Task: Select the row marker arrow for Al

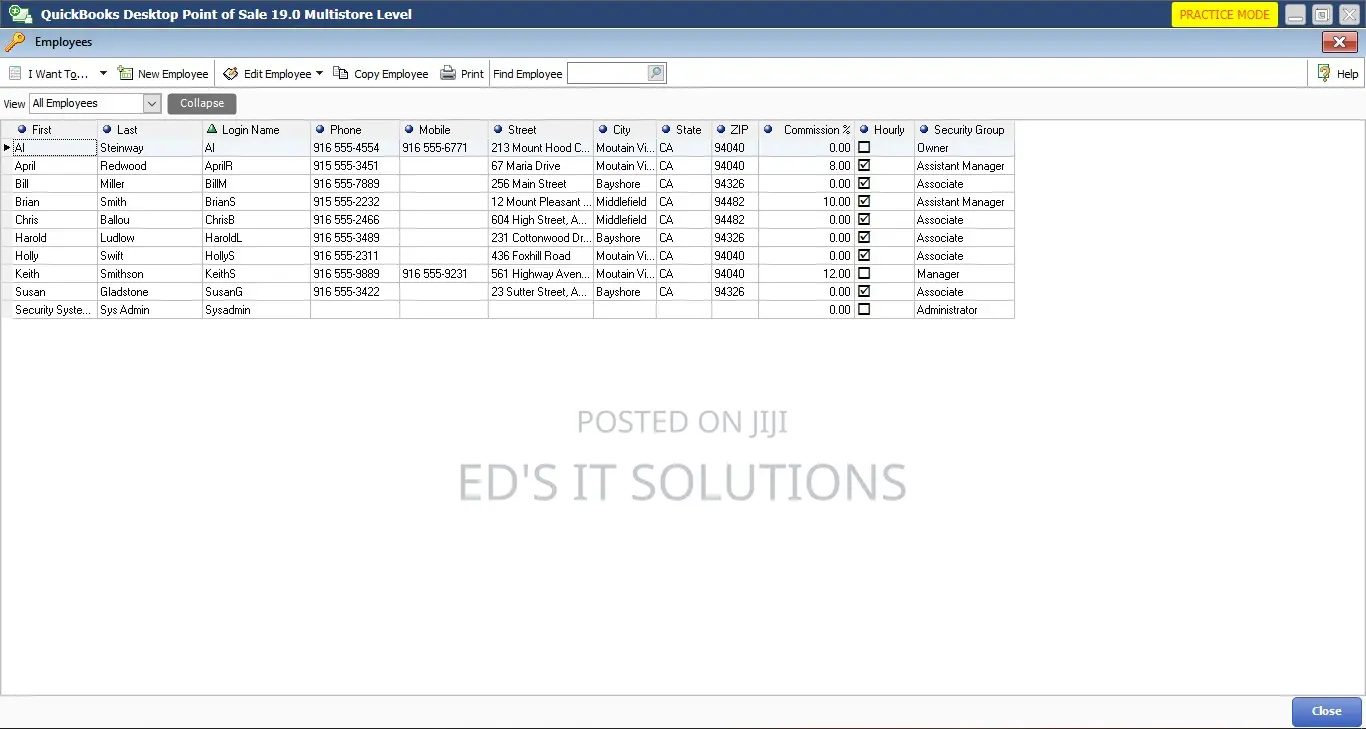Action: (7, 147)
